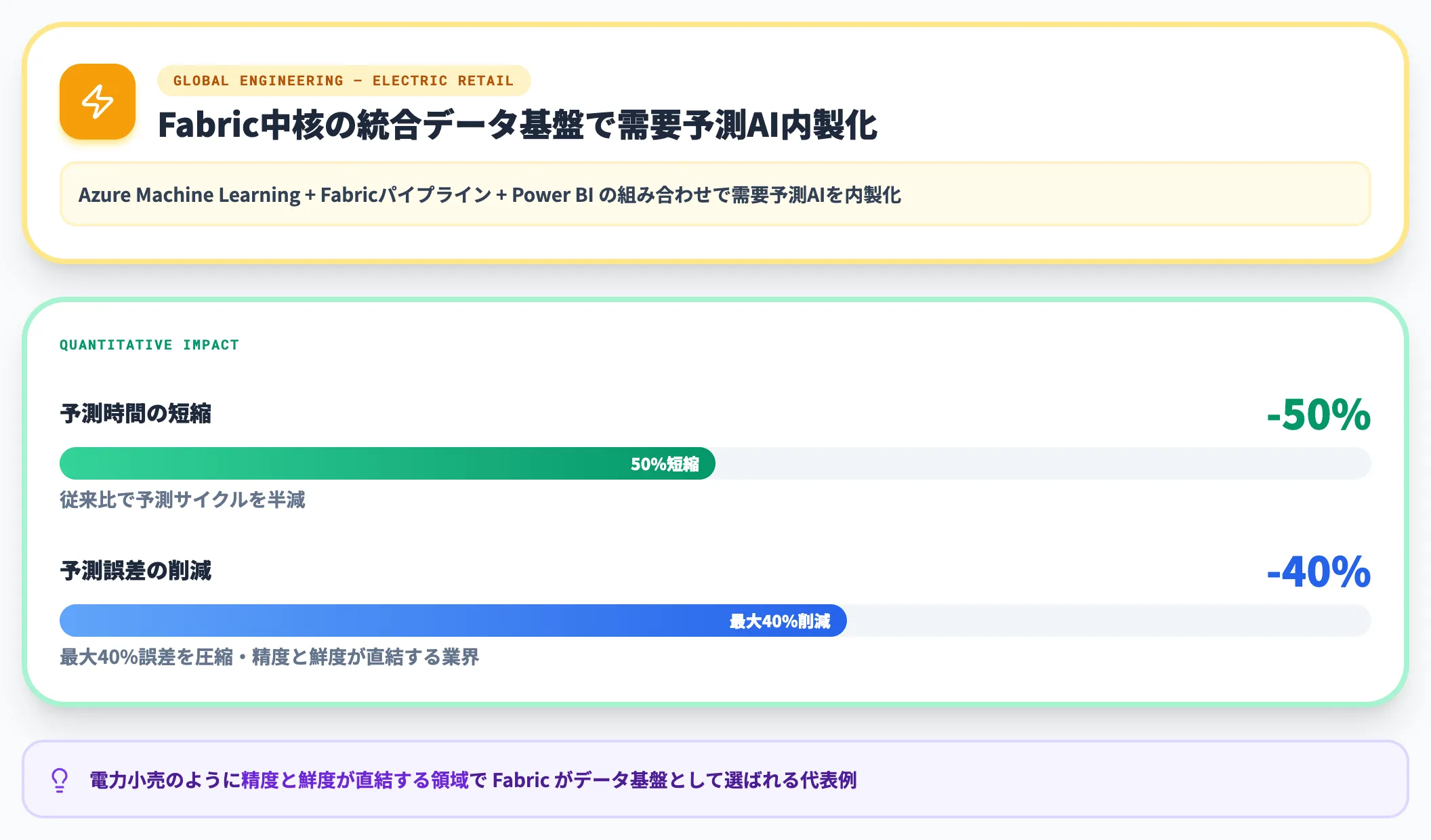This screenshot has width=1431, height=840.
Task: Click the 予測時間の短縮 metric title
Action: [136, 413]
